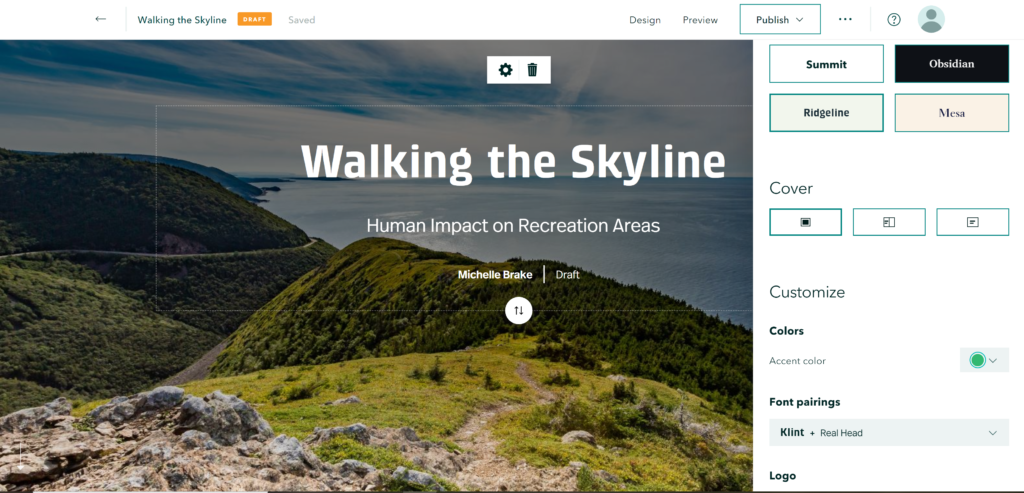Select the side-by-side cover layout

(889, 222)
